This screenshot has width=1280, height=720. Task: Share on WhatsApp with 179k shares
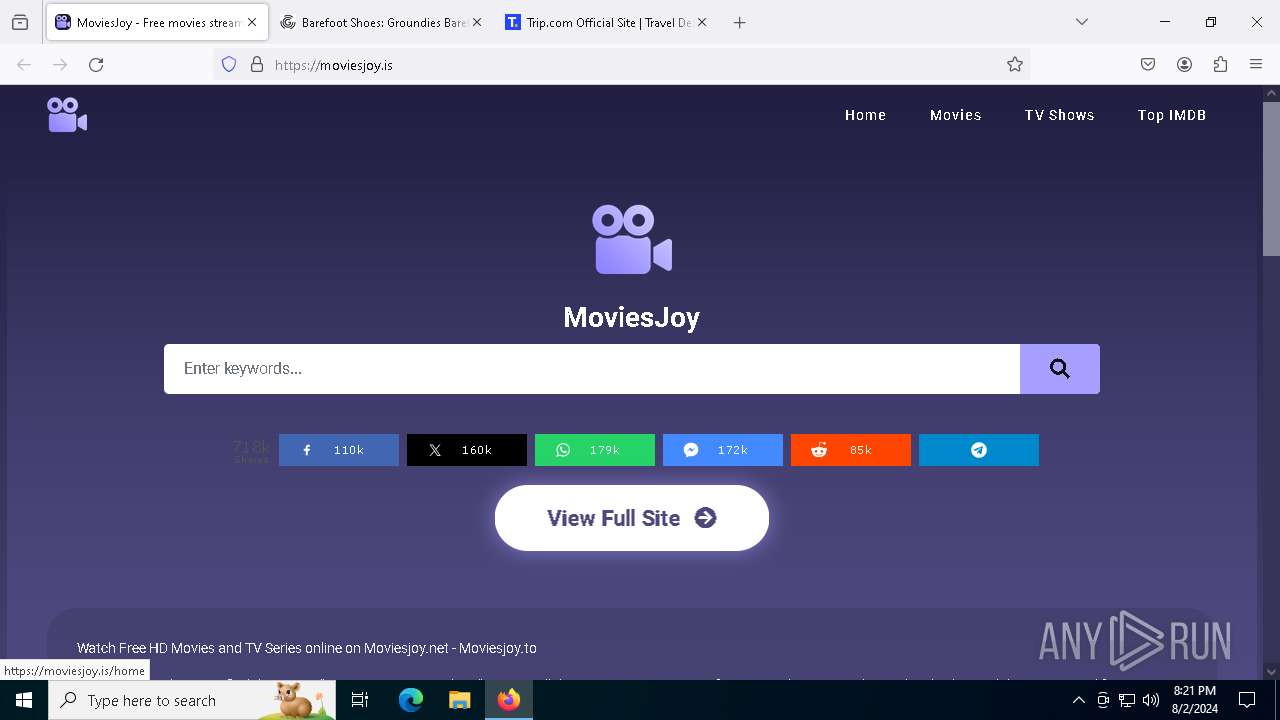pos(595,450)
